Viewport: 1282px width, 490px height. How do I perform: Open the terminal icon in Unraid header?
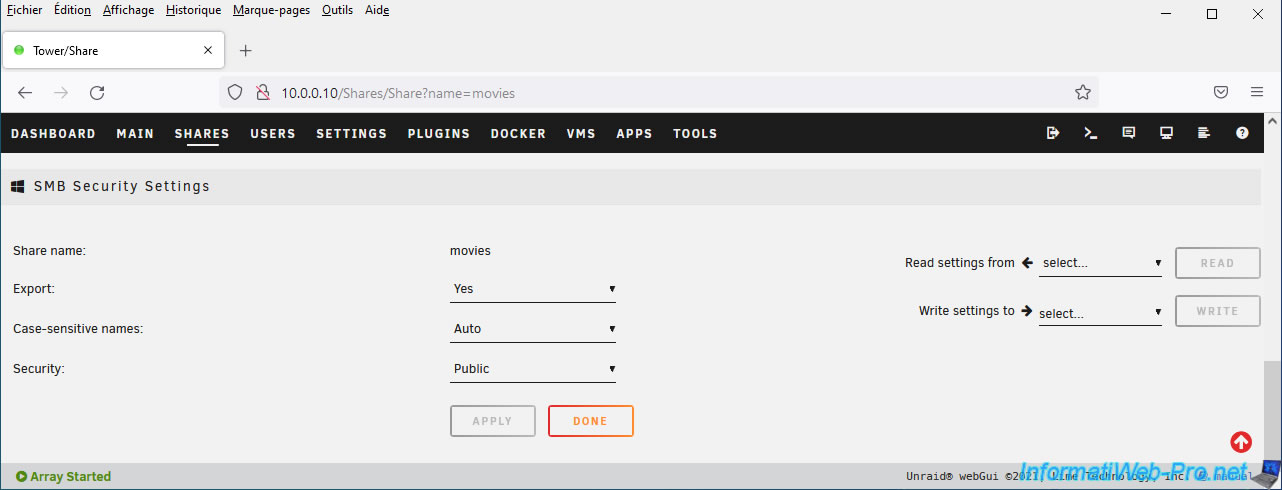(x=1091, y=133)
